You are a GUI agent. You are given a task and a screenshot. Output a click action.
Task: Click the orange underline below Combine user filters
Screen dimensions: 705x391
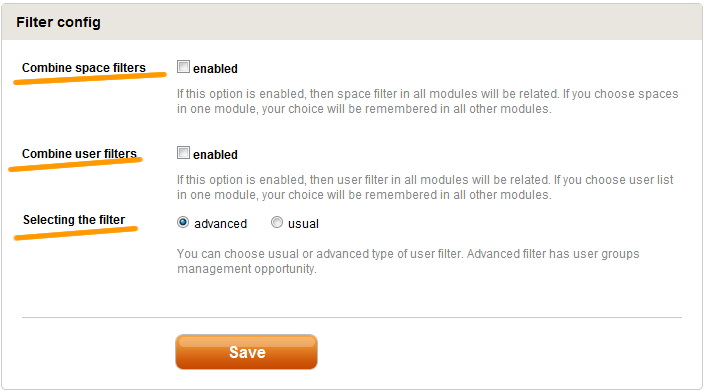(x=75, y=164)
